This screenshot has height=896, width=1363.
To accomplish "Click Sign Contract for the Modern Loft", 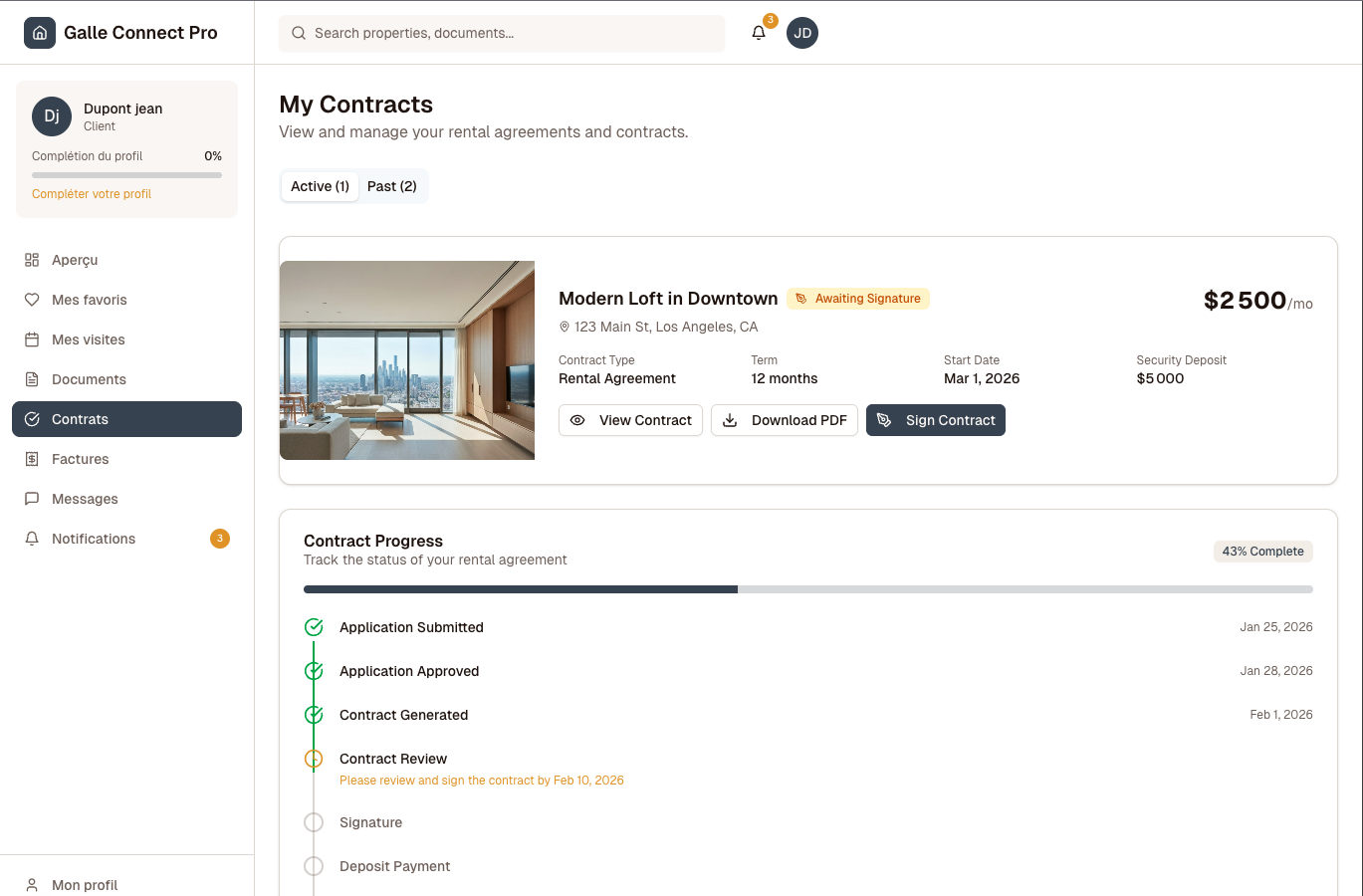I will point(935,420).
